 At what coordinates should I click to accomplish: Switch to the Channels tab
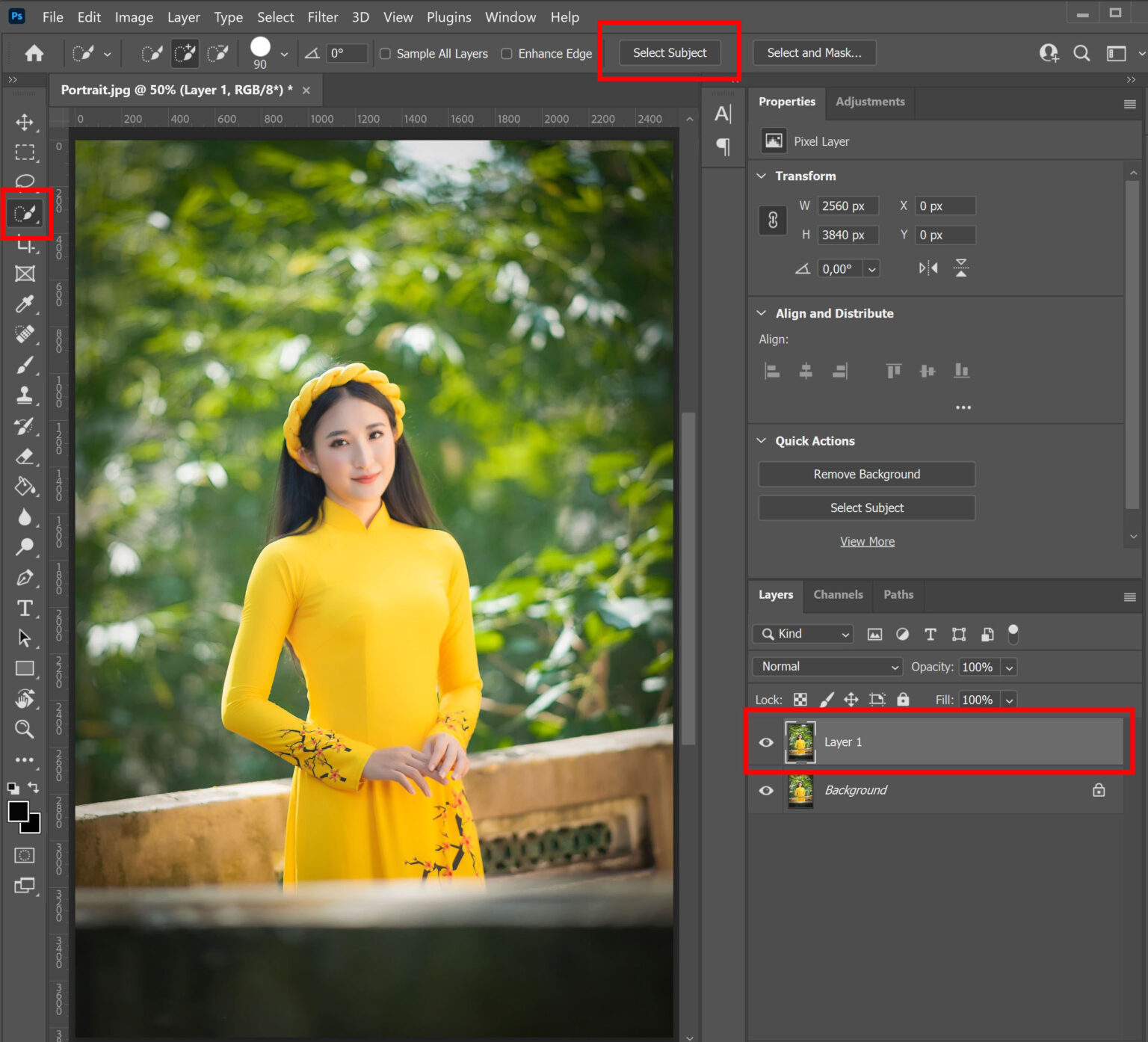[x=838, y=594]
